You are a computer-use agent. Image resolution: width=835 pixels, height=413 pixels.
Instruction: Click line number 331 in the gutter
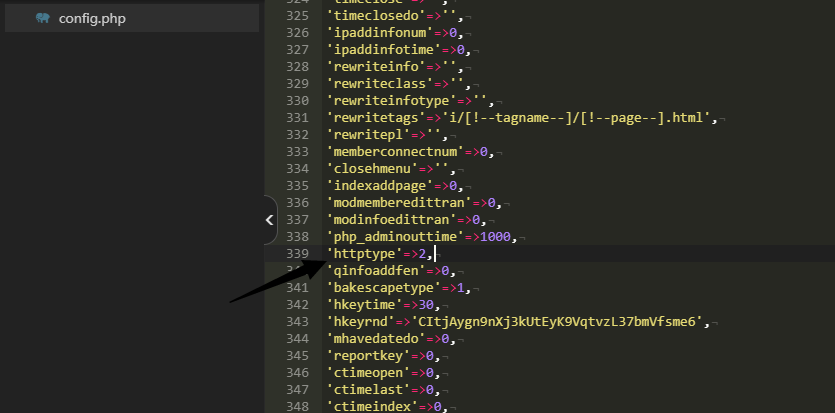[297, 118]
